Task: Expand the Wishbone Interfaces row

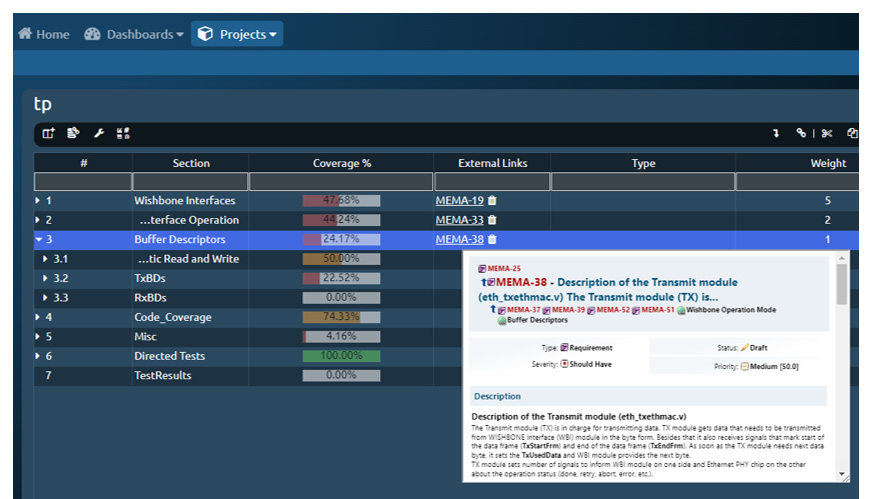Action: tap(38, 201)
